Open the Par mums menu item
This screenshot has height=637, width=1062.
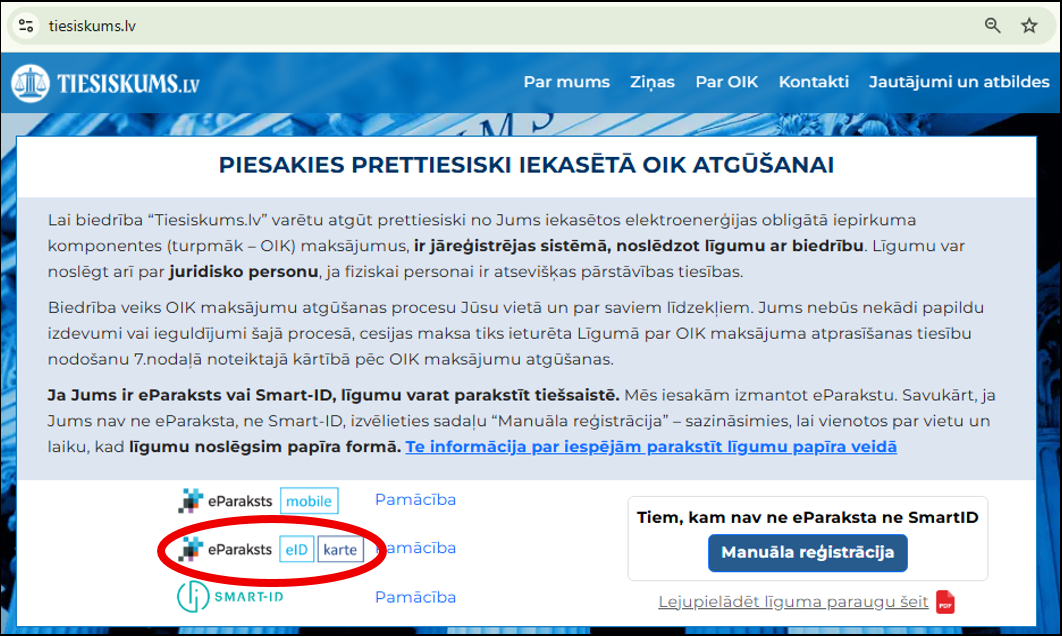(x=566, y=82)
